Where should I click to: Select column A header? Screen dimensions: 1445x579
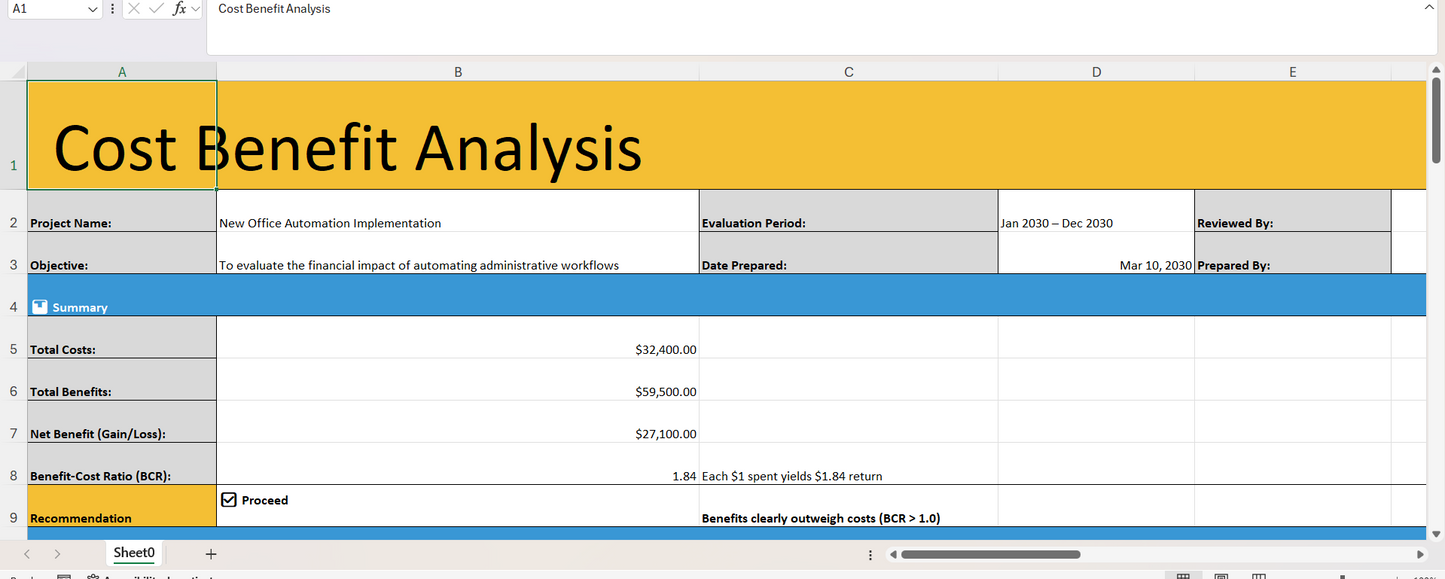[122, 72]
